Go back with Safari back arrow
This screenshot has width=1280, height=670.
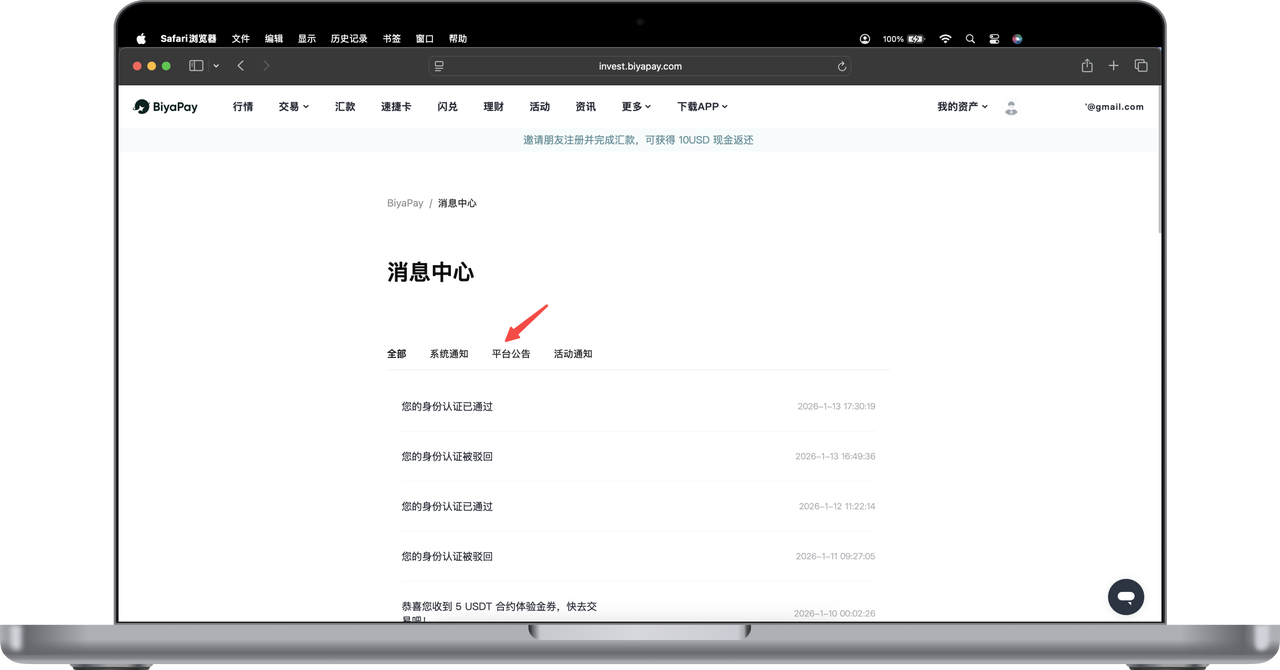click(x=241, y=66)
